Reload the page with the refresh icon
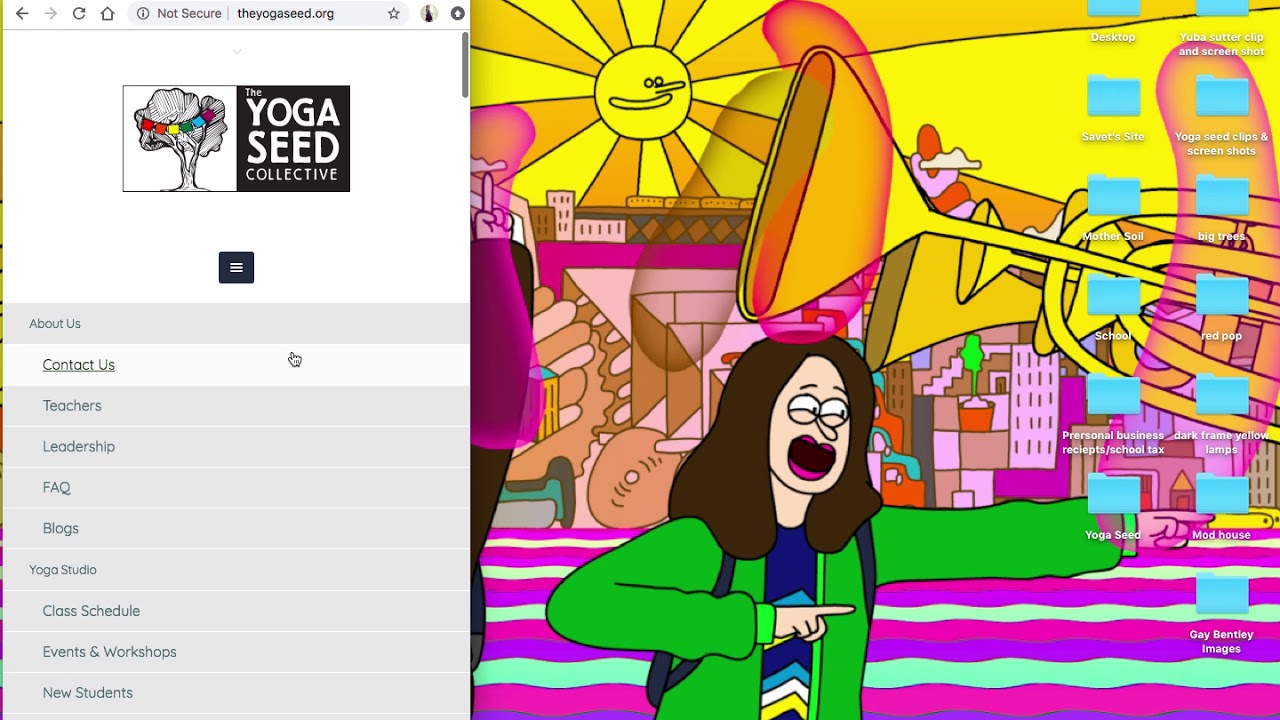 79,14
